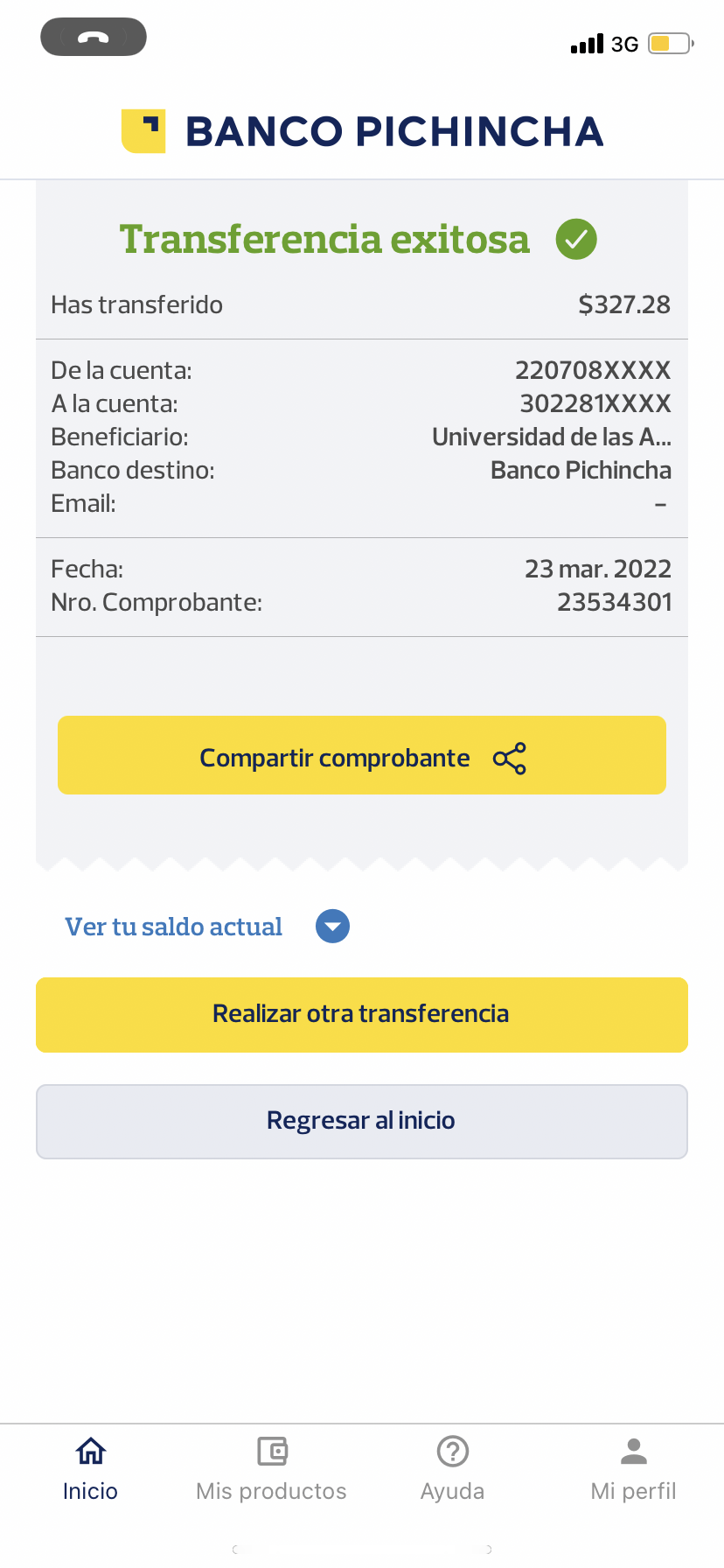Tap the Inicio home icon

pos(90,1451)
